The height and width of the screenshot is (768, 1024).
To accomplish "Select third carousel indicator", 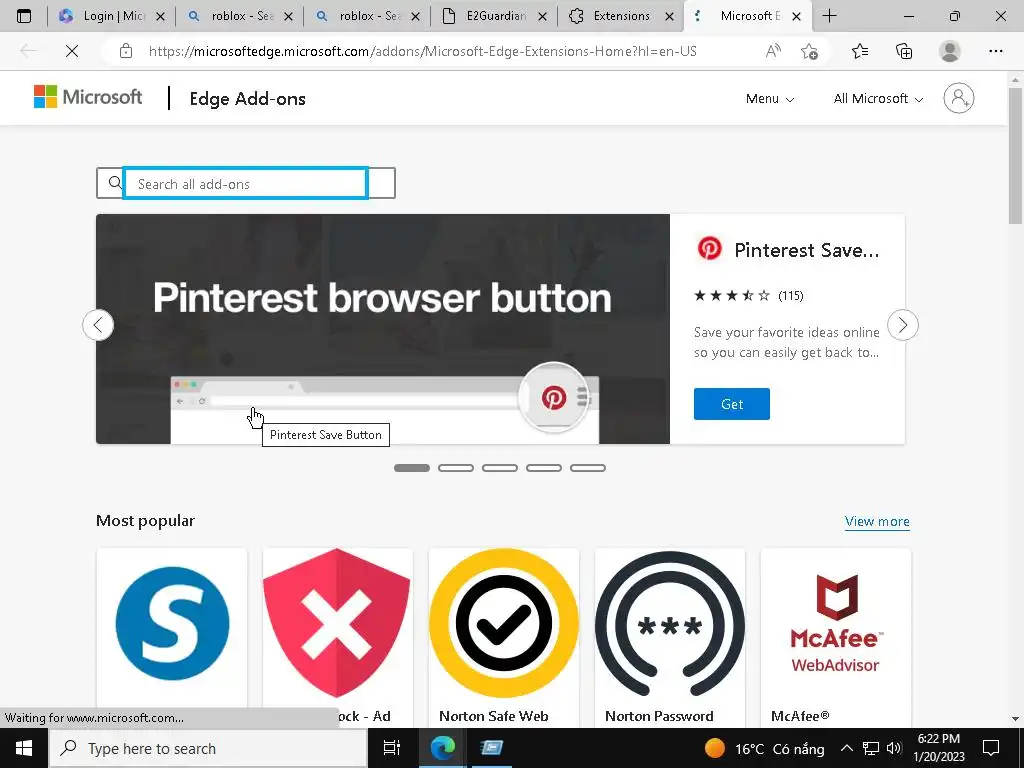I will (x=500, y=468).
